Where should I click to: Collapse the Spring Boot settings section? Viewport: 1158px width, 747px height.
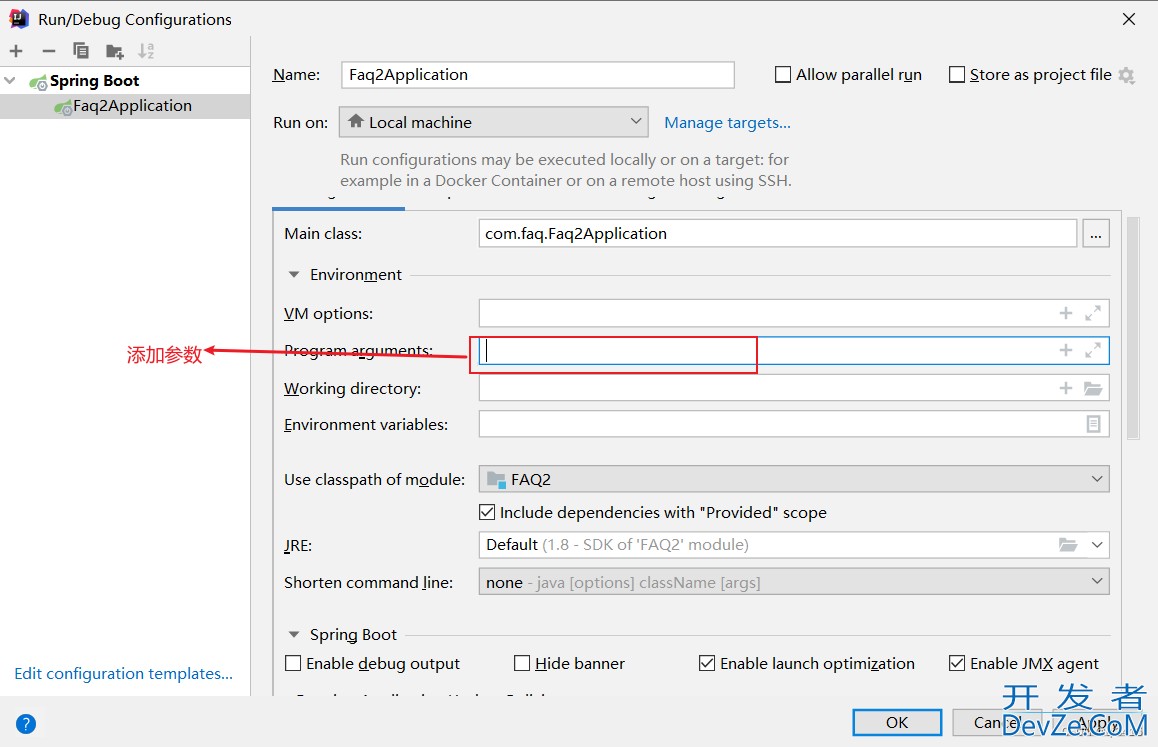pyautogui.click(x=294, y=635)
